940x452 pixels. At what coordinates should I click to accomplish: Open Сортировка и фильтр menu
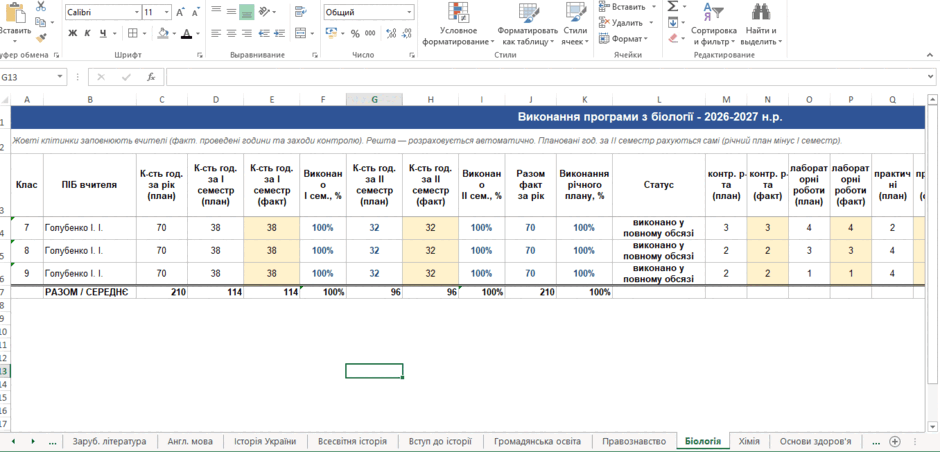coord(713,25)
